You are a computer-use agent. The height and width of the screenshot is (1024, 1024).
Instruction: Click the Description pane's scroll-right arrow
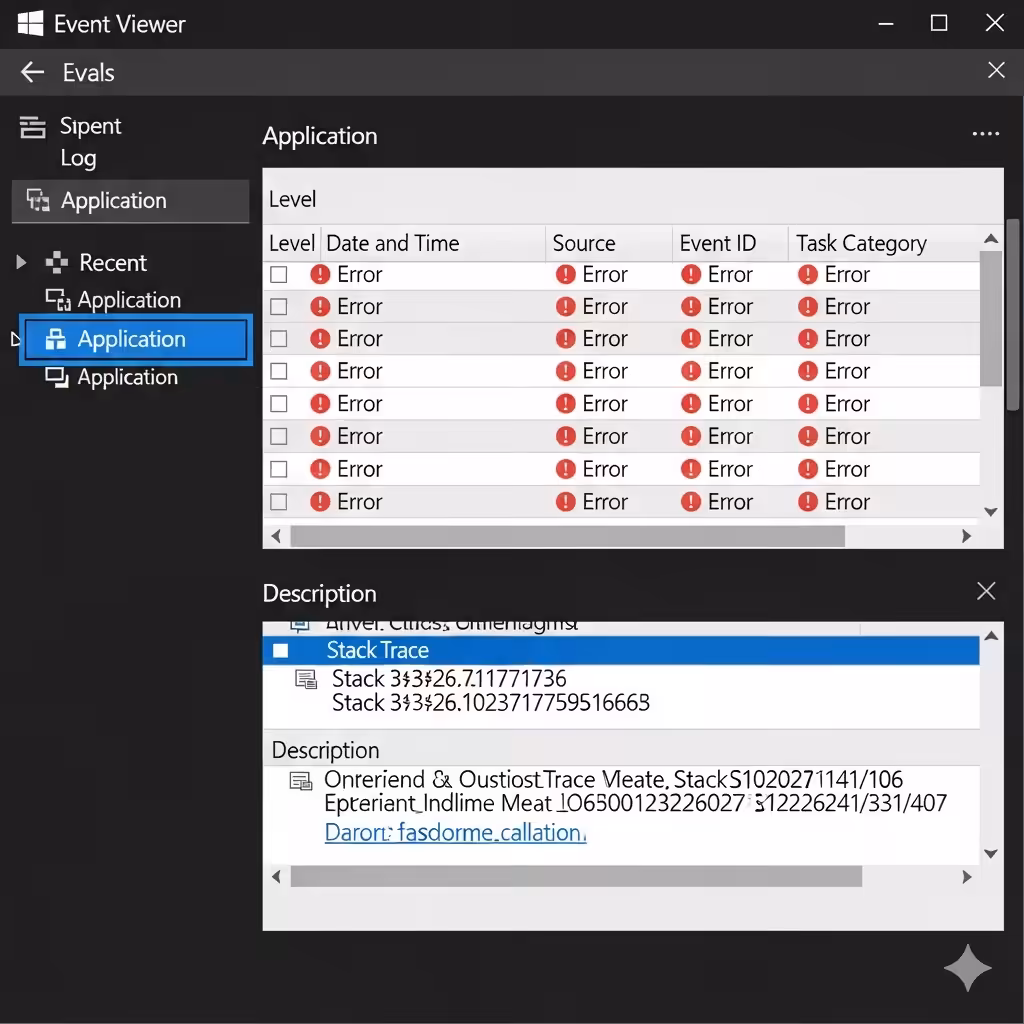(966, 876)
